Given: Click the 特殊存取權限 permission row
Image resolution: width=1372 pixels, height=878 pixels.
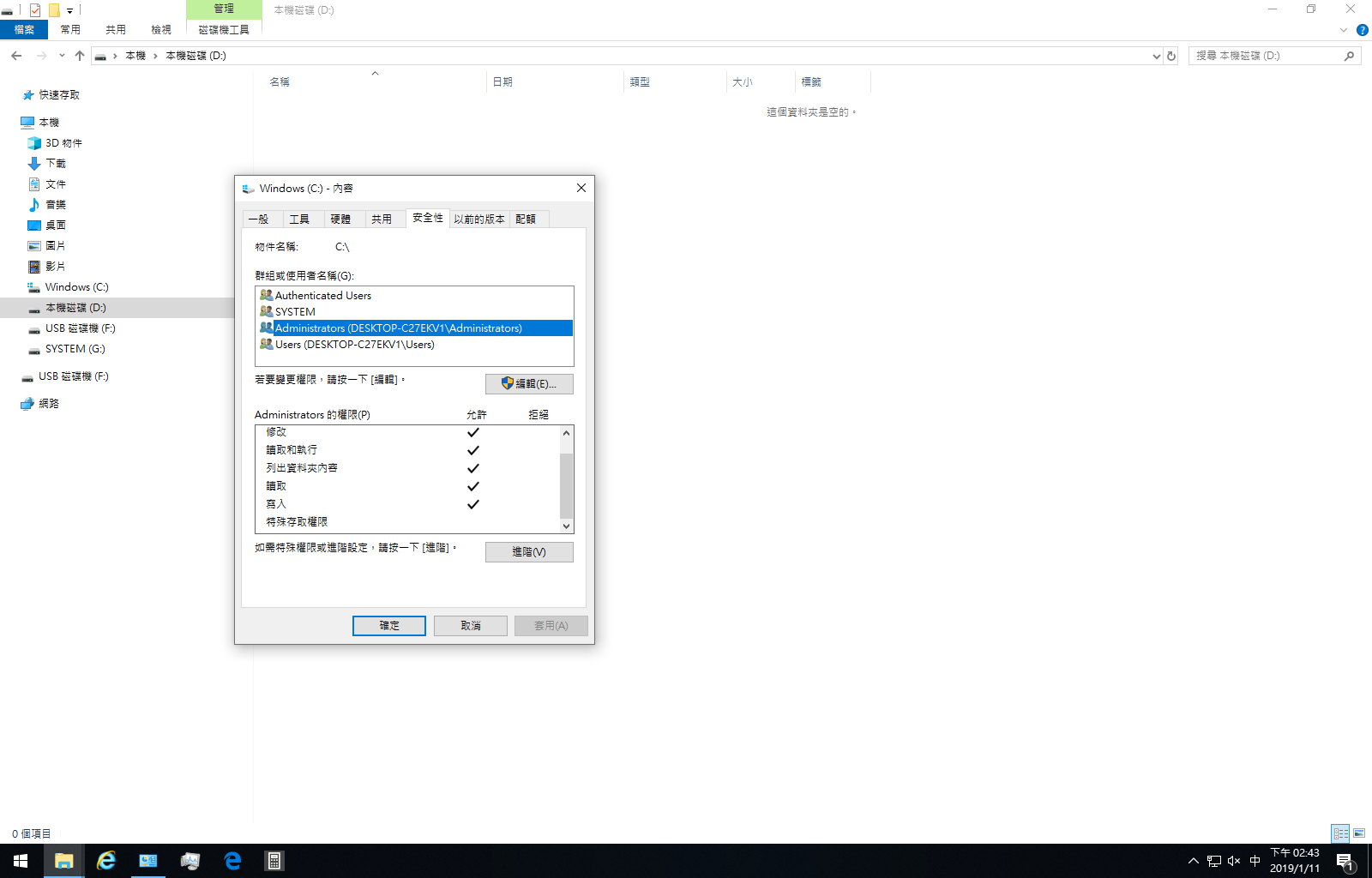Looking at the screenshot, I should click(407, 522).
